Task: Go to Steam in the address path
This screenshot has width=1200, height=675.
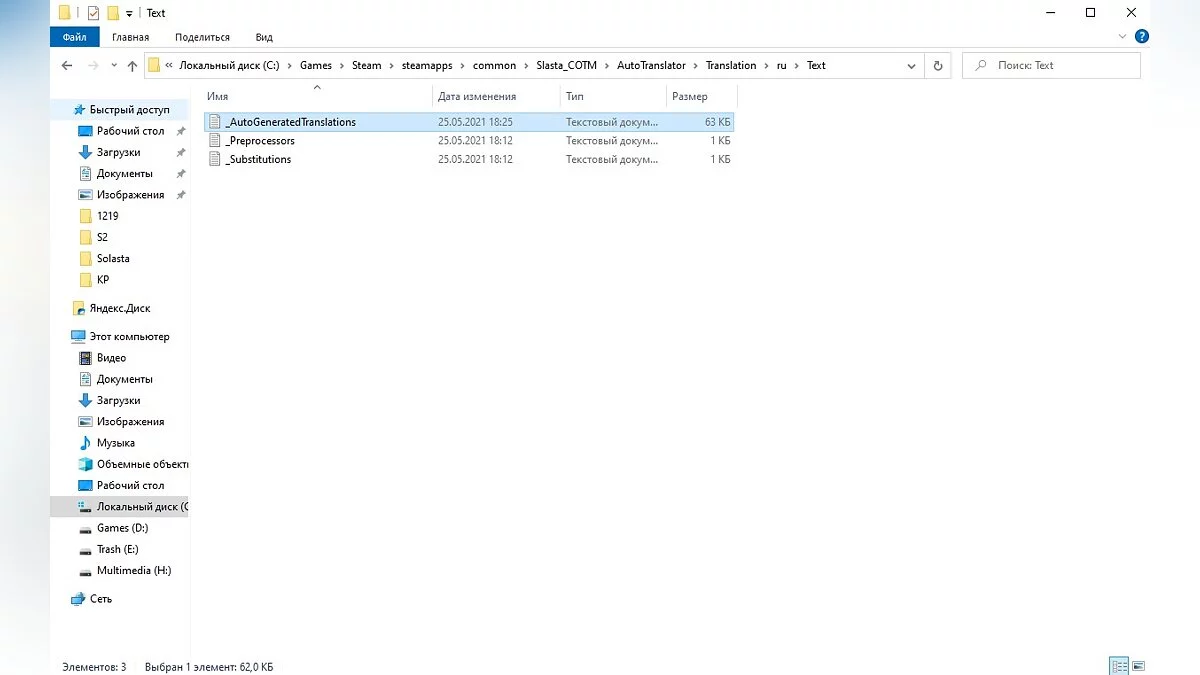Action: click(366, 65)
